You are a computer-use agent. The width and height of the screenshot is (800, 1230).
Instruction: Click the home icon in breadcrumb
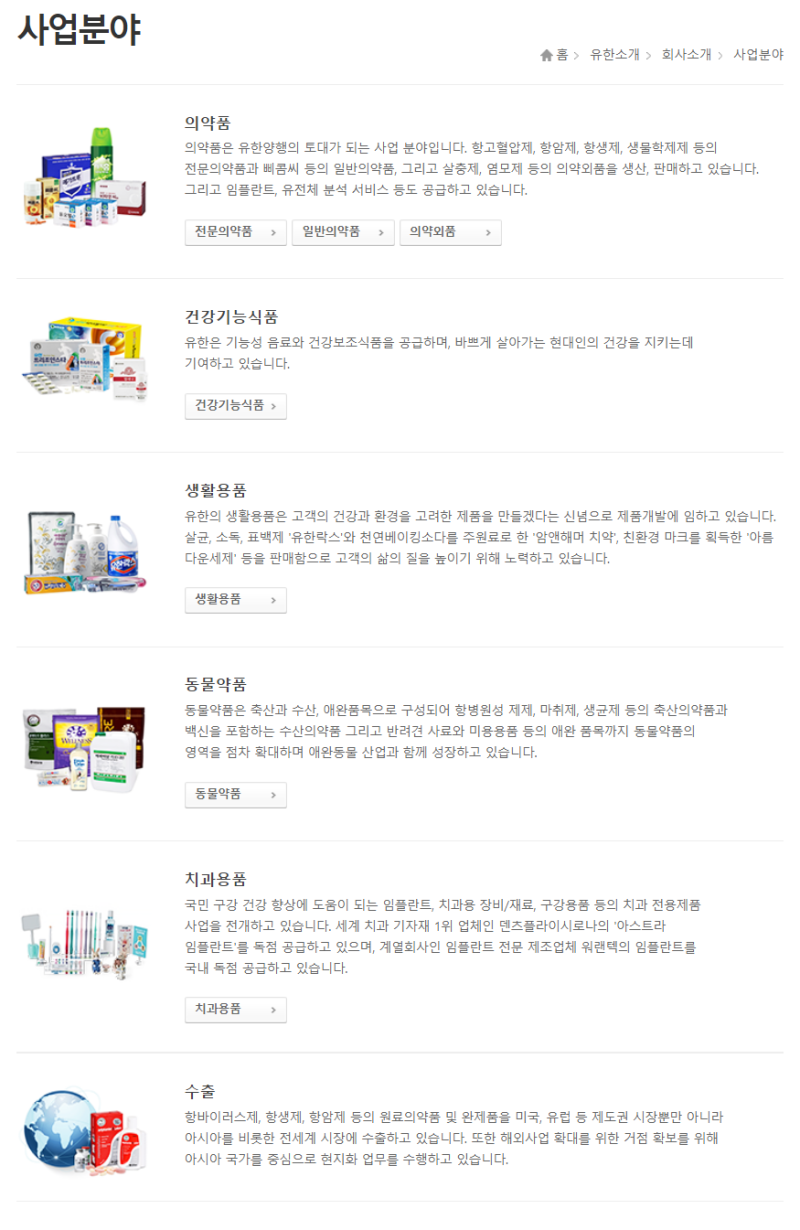click(546, 55)
